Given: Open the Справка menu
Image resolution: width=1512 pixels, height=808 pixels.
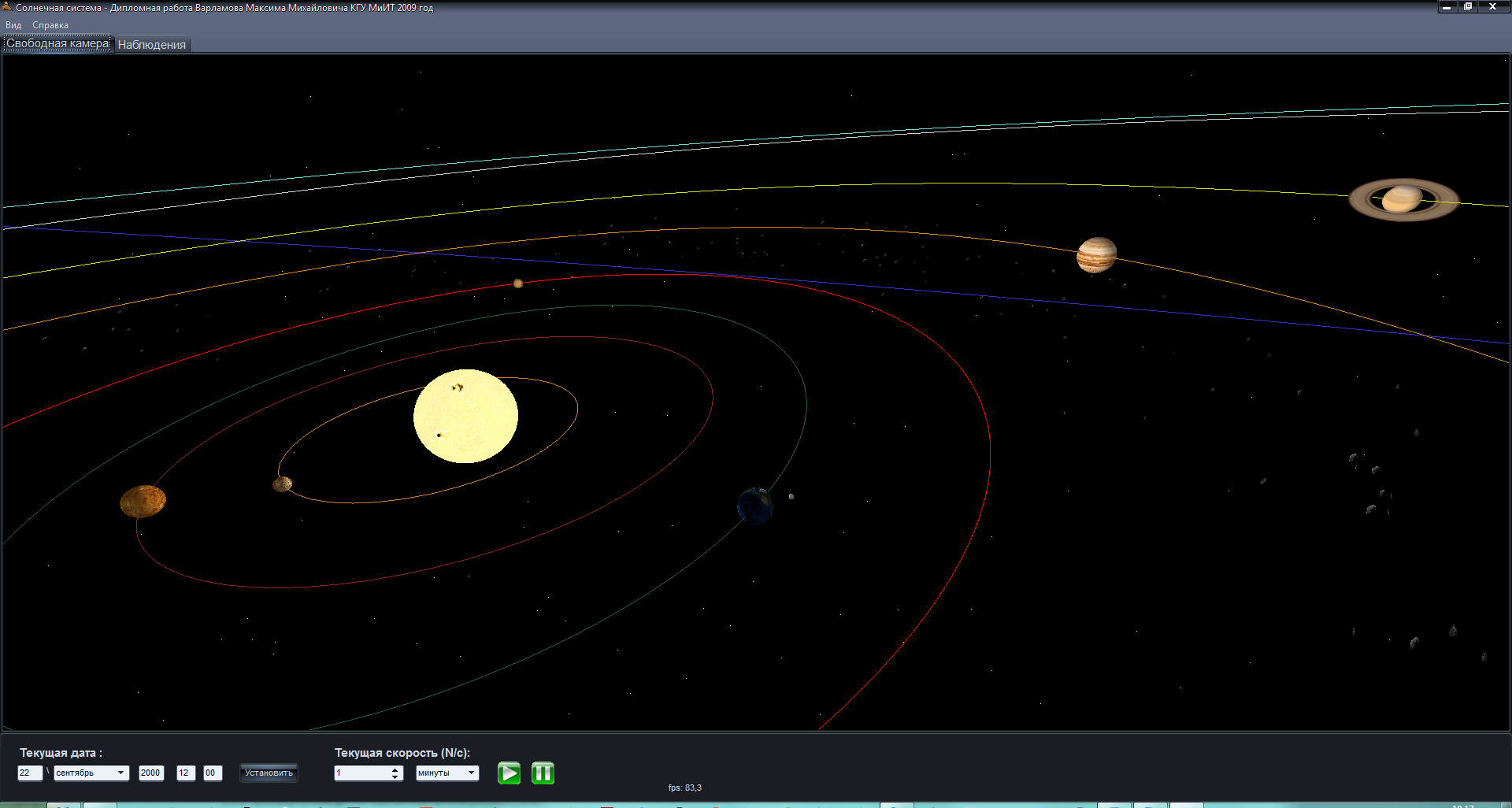Looking at the screenshot, I should [x=50, y=25].
